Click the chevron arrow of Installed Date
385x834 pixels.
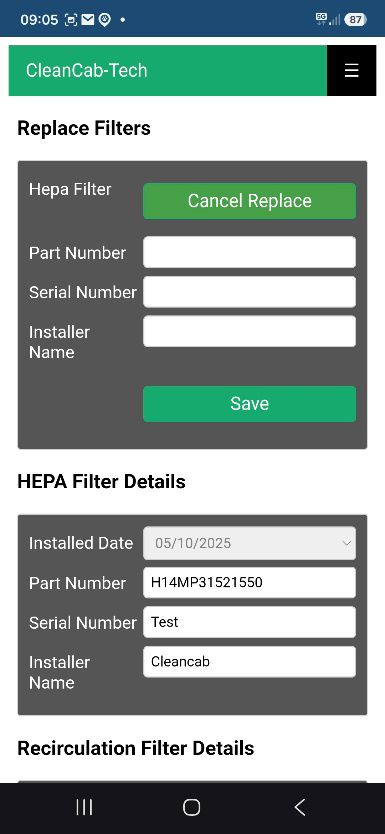[346, 543]
